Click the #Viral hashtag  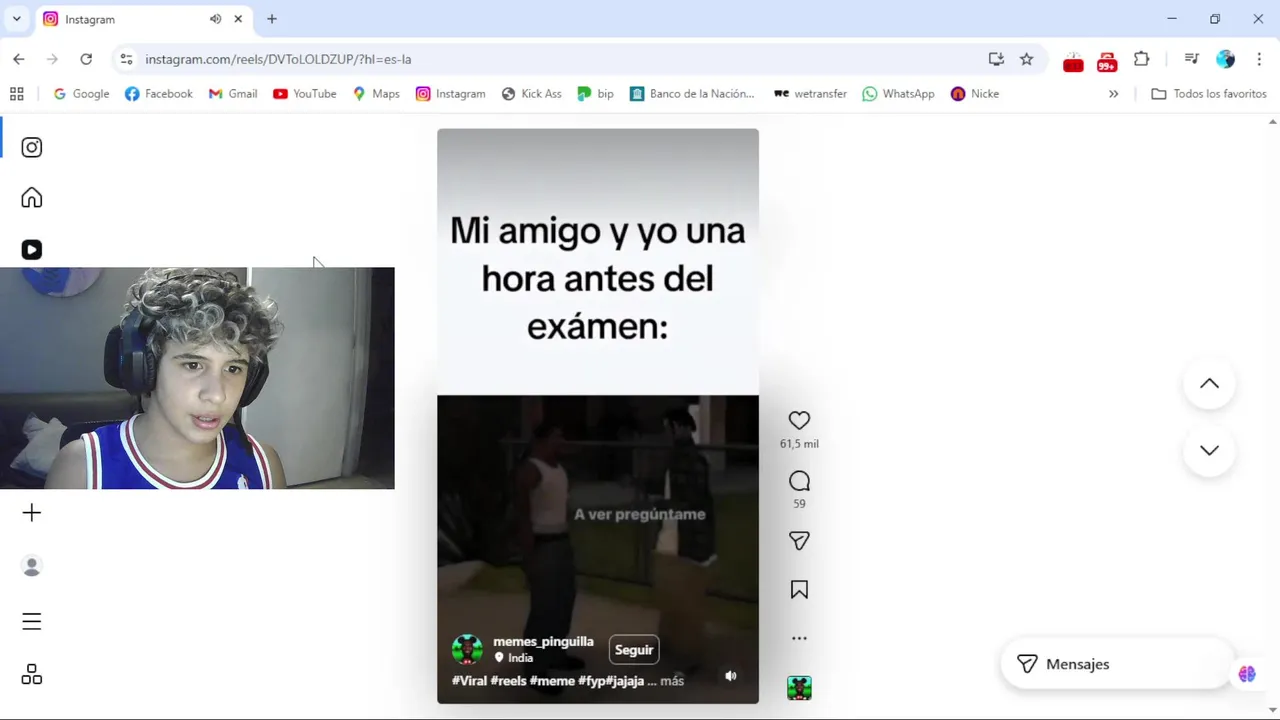(x=469, y=681)
